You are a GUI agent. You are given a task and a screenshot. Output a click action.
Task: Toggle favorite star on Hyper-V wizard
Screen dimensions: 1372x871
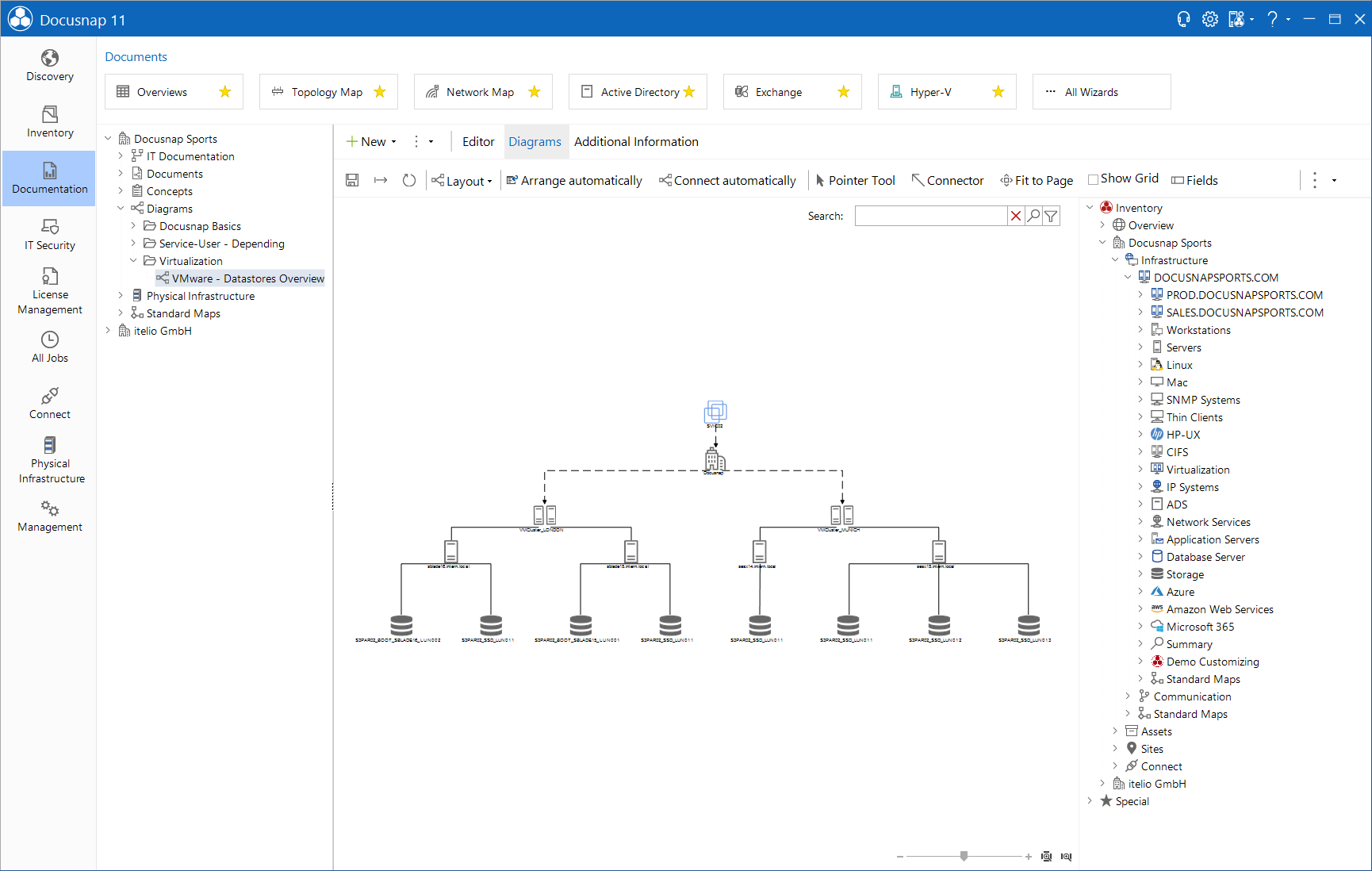click(x=998, y=92)
